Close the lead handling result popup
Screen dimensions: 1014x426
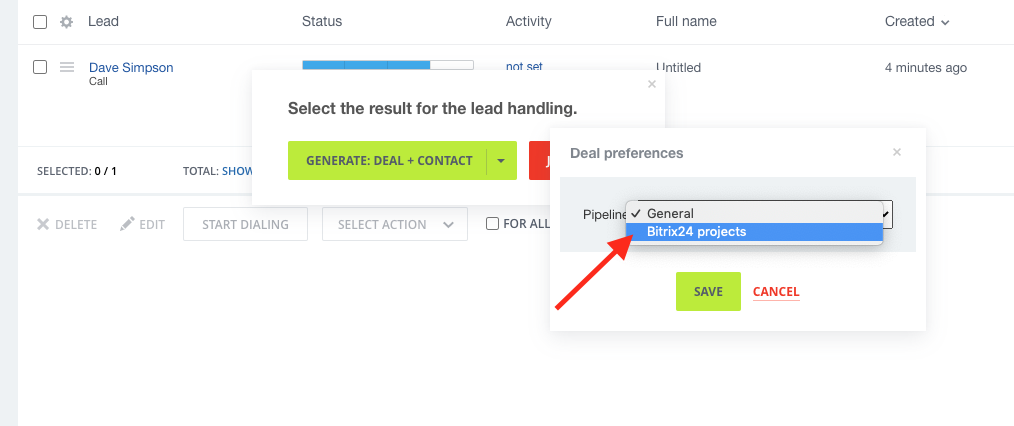click(651, 84)
